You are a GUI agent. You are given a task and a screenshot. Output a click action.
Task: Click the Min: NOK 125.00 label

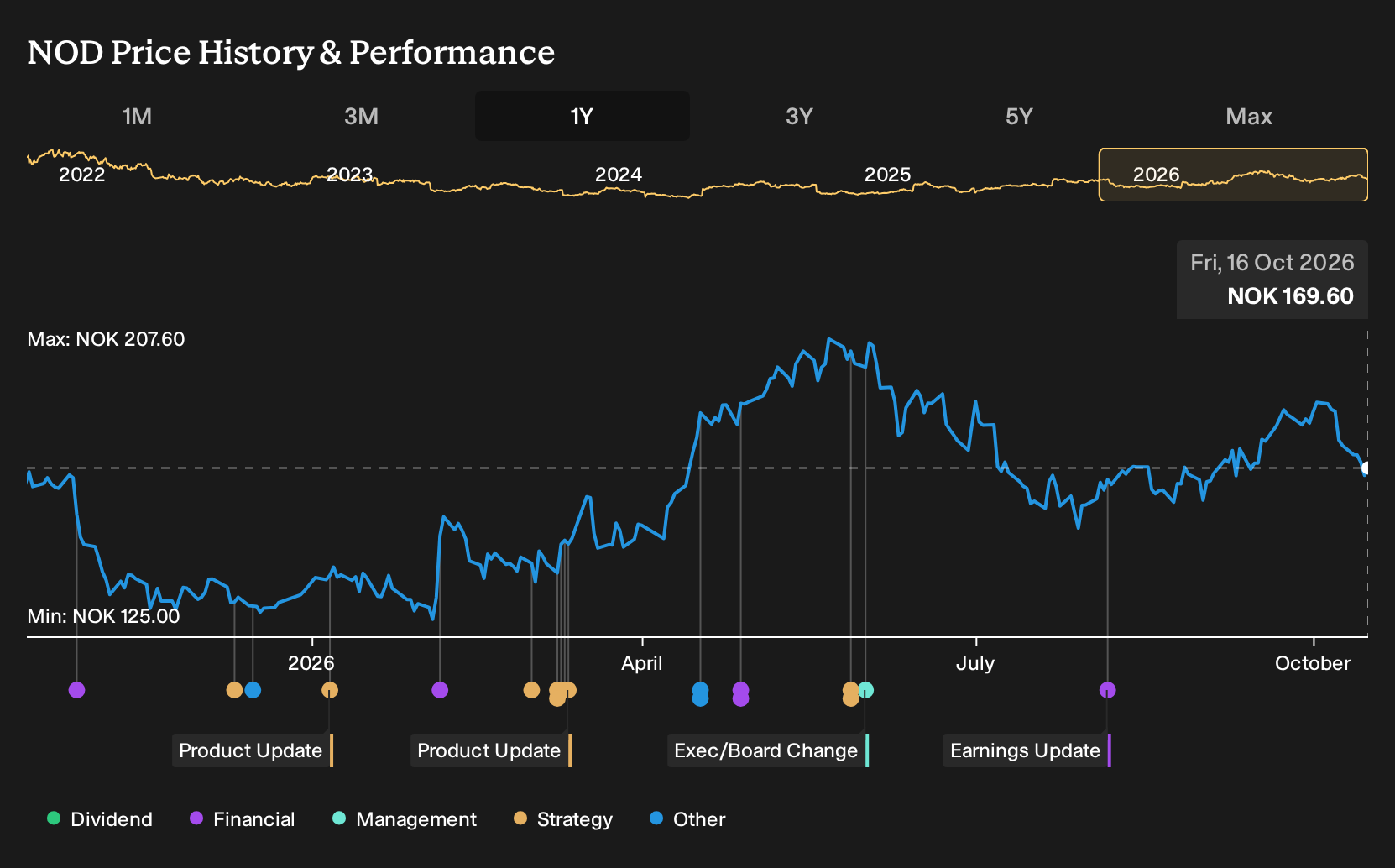pos(103,616)
